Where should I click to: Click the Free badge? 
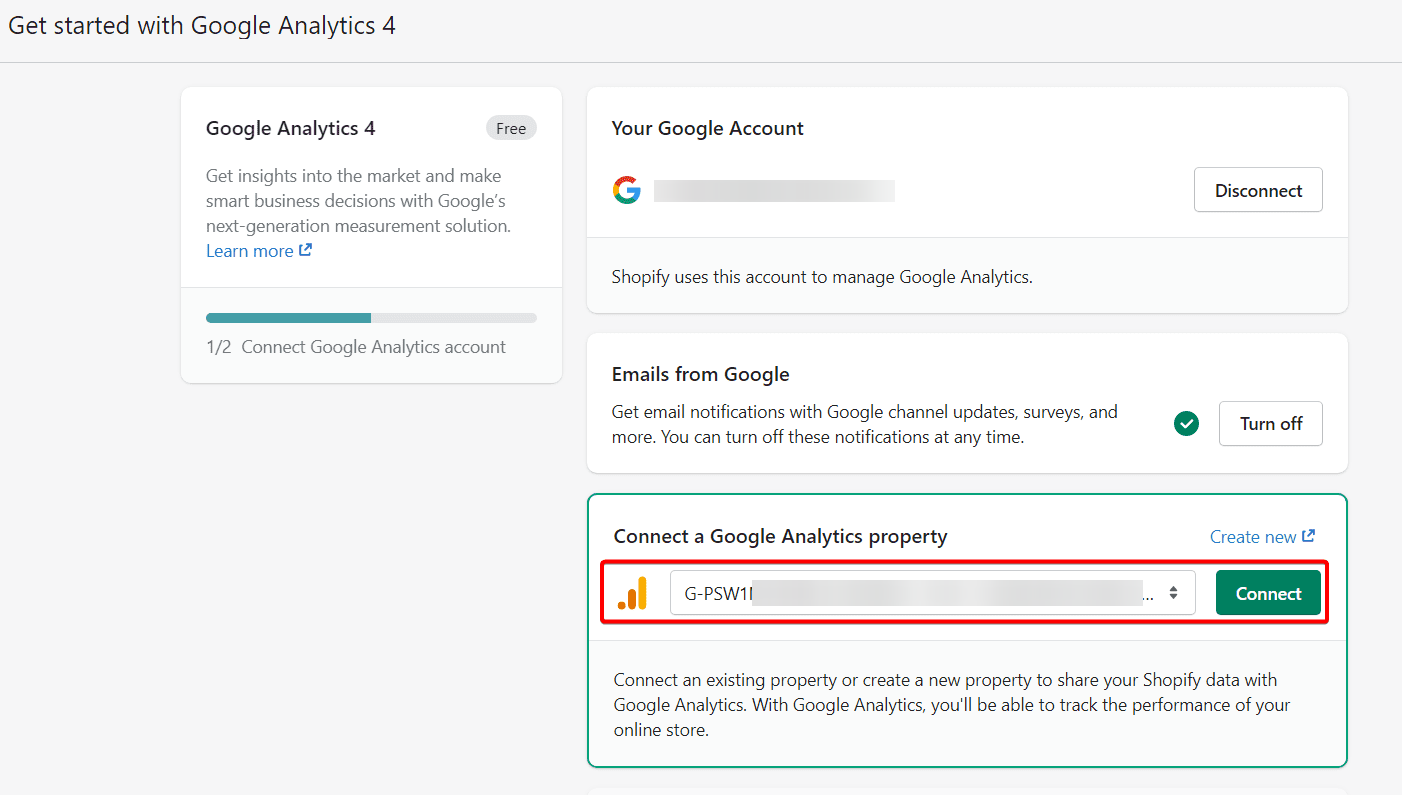coord(511,128)
